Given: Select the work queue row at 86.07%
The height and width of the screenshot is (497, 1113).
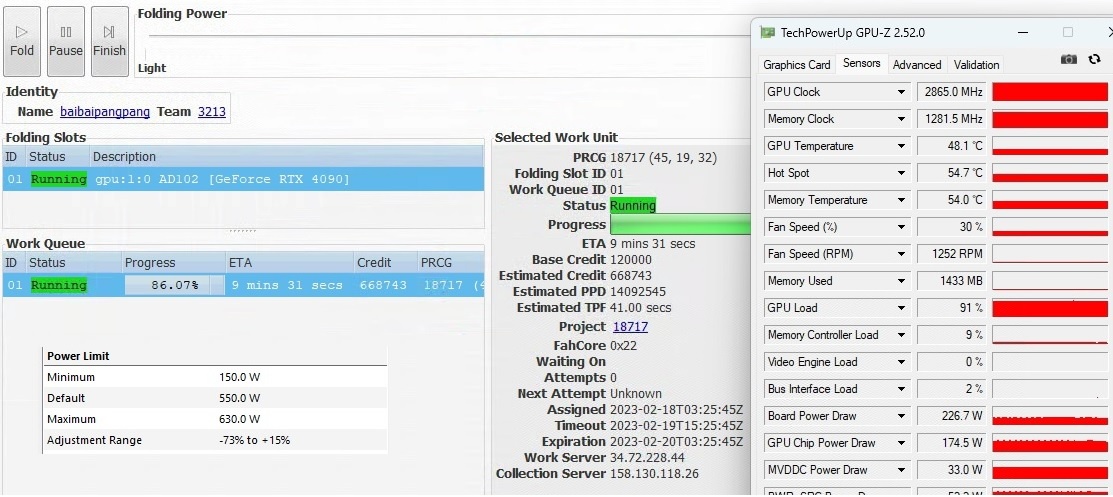Looking at the screenshot, I should coord(243,285).
